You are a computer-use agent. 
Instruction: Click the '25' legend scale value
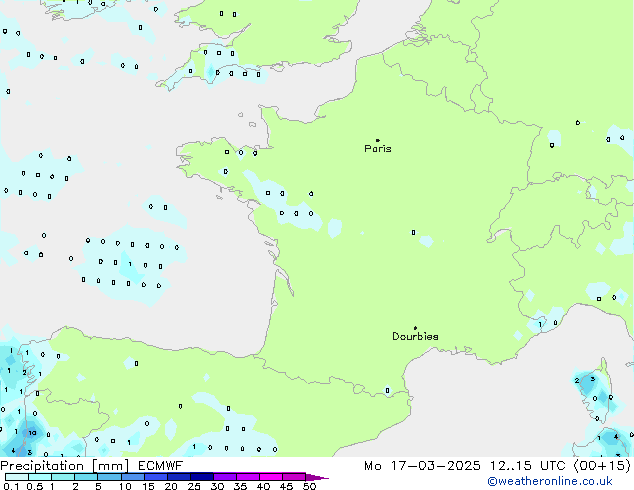click(194, 486)
